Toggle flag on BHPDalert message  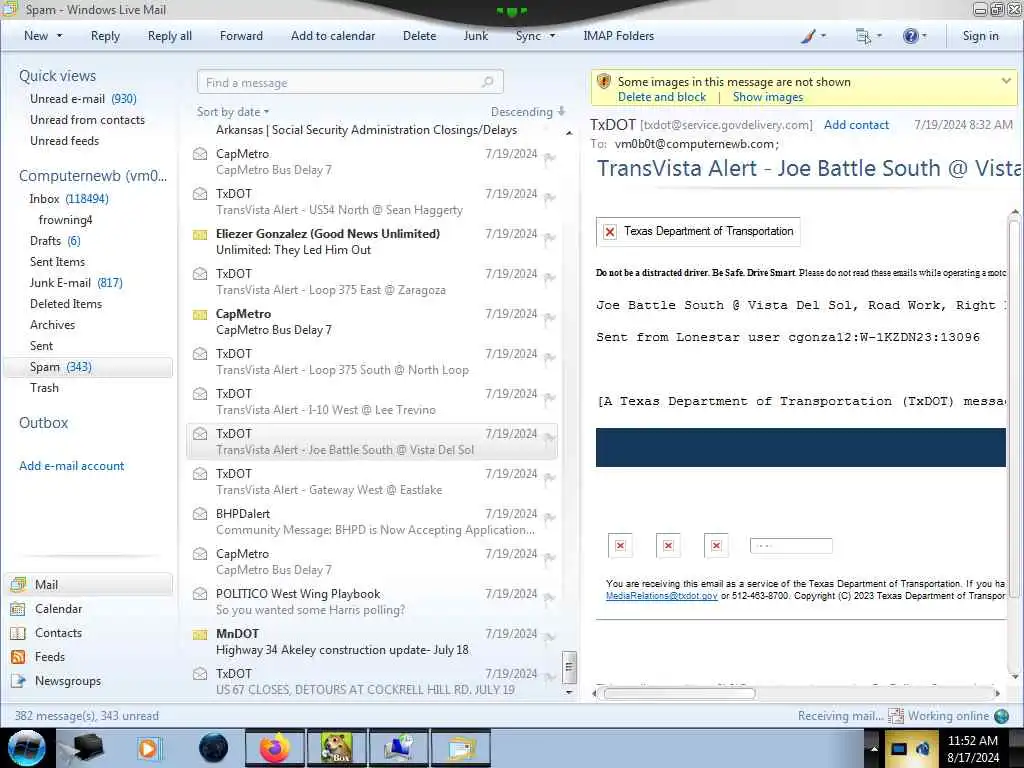(550, 519)
